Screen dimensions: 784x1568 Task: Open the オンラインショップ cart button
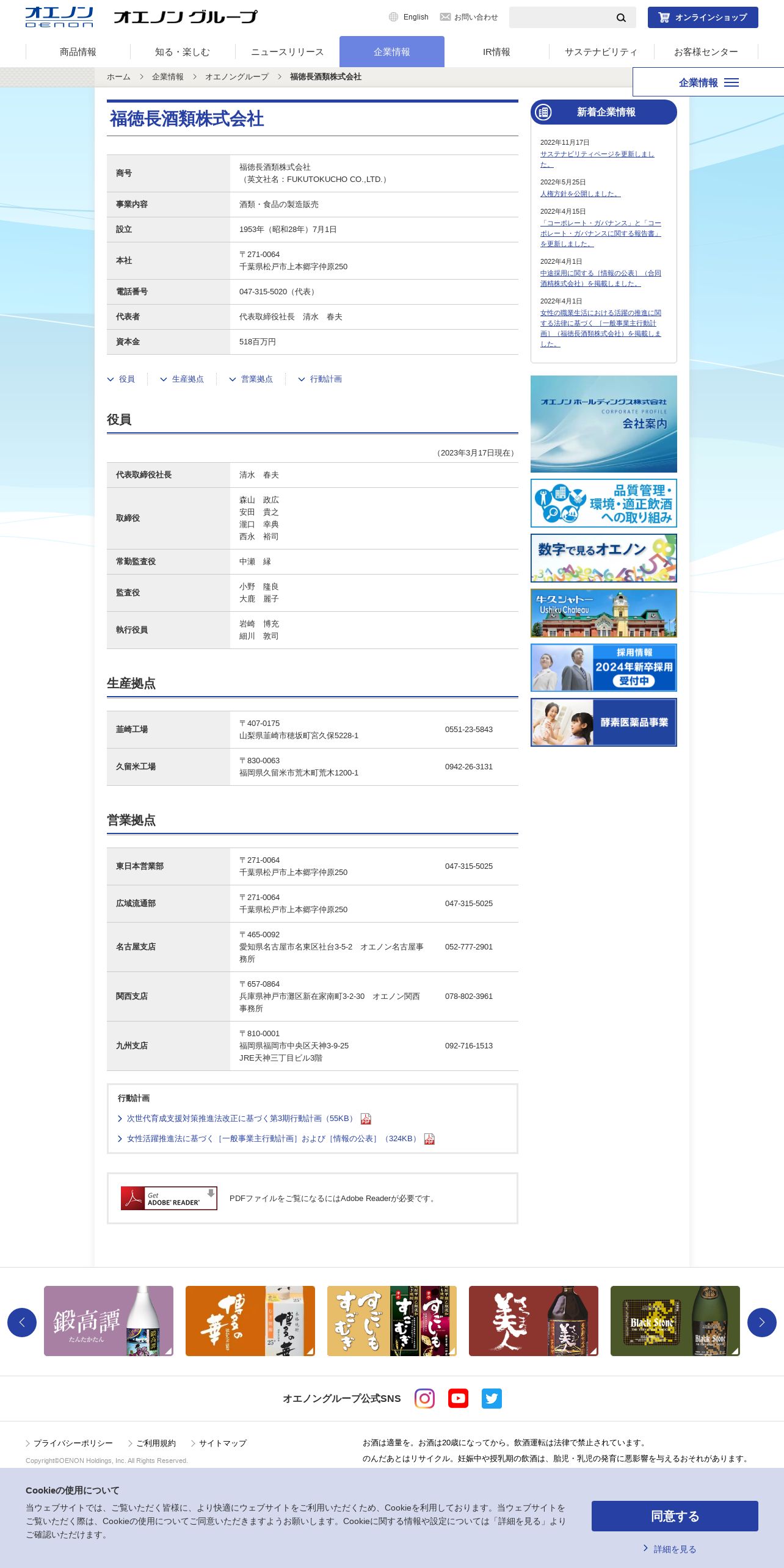click(x=703, y=18)
